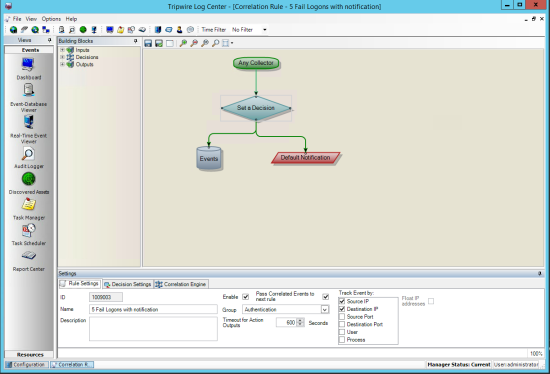The height and width of the screenshot is (374, 550).
Task: Click the blue network nodes toolbar icon
Action: tap(46, 30)
